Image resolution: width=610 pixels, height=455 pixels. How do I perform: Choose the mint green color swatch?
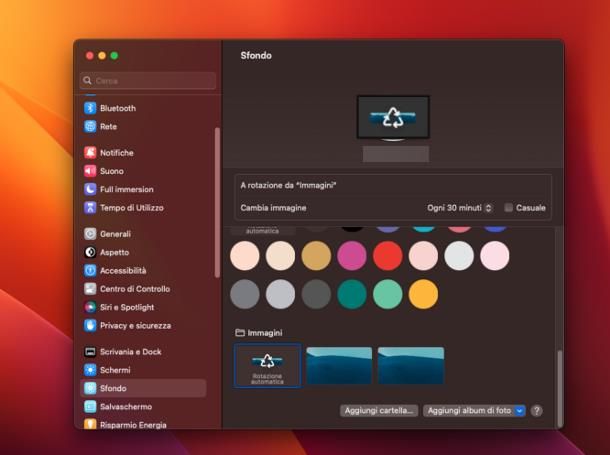click(x=387, y=294)
